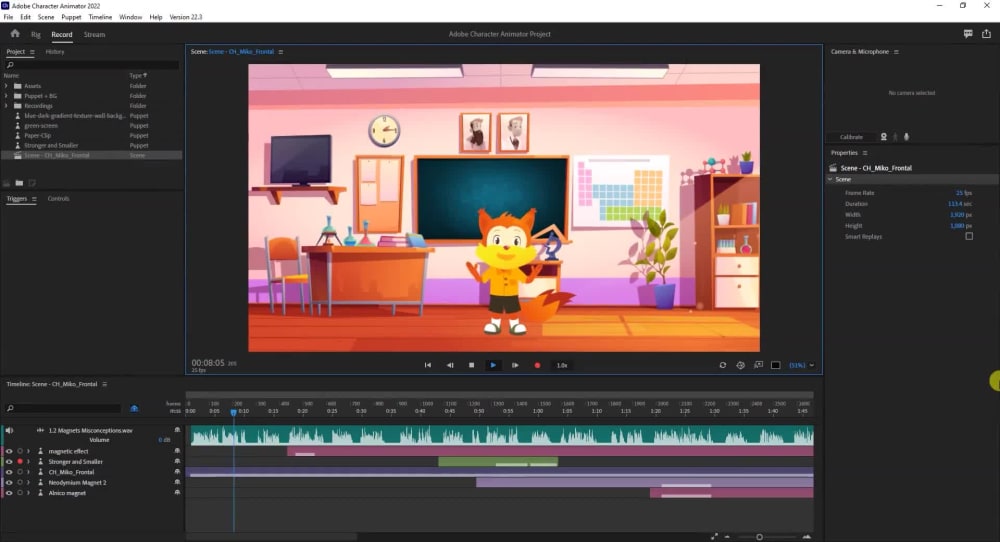Click the share export icon
Viewport: 1000px width, 542px height.
click(x=986, y=34)
